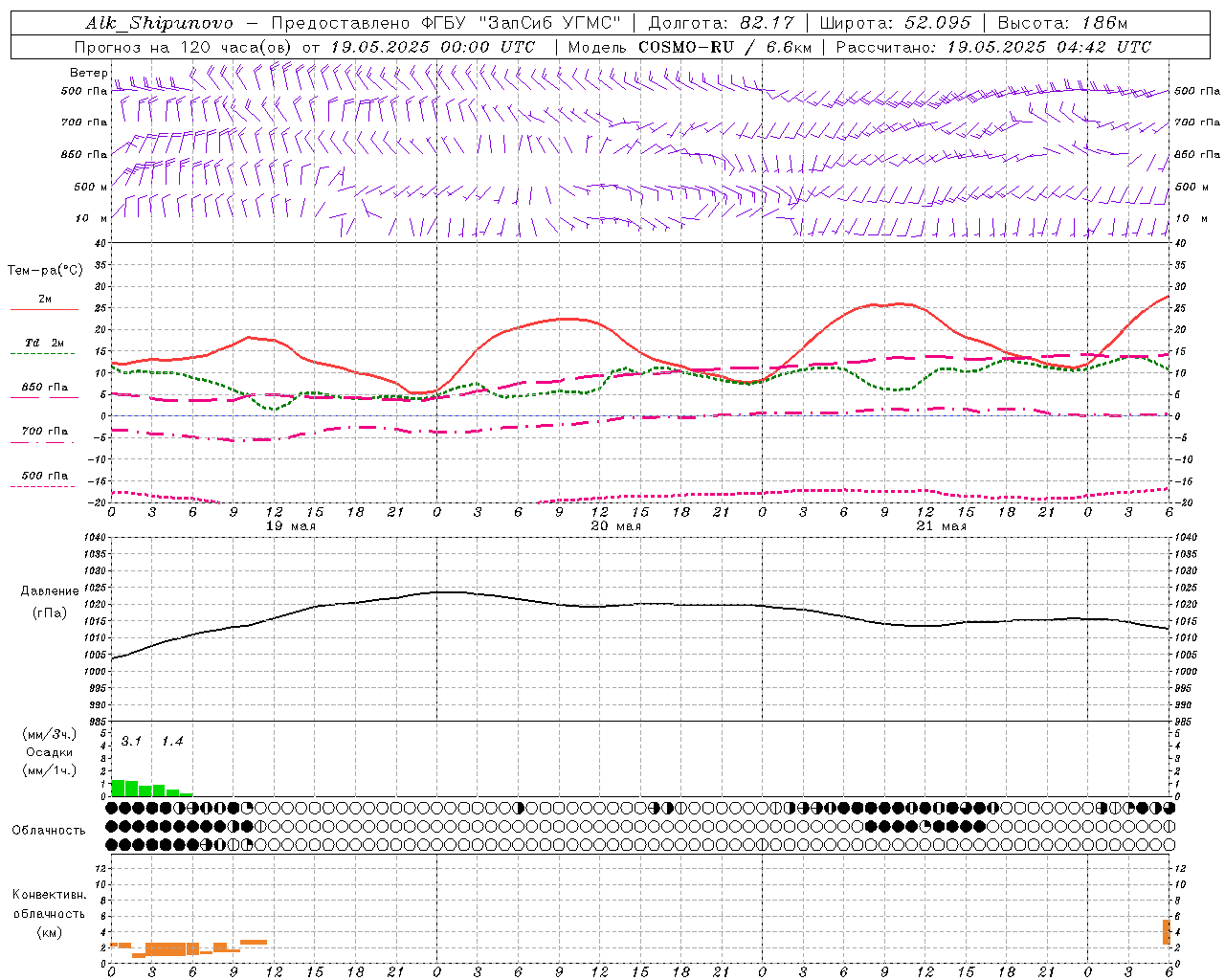Select the 20 мая date label

(615, 525)
